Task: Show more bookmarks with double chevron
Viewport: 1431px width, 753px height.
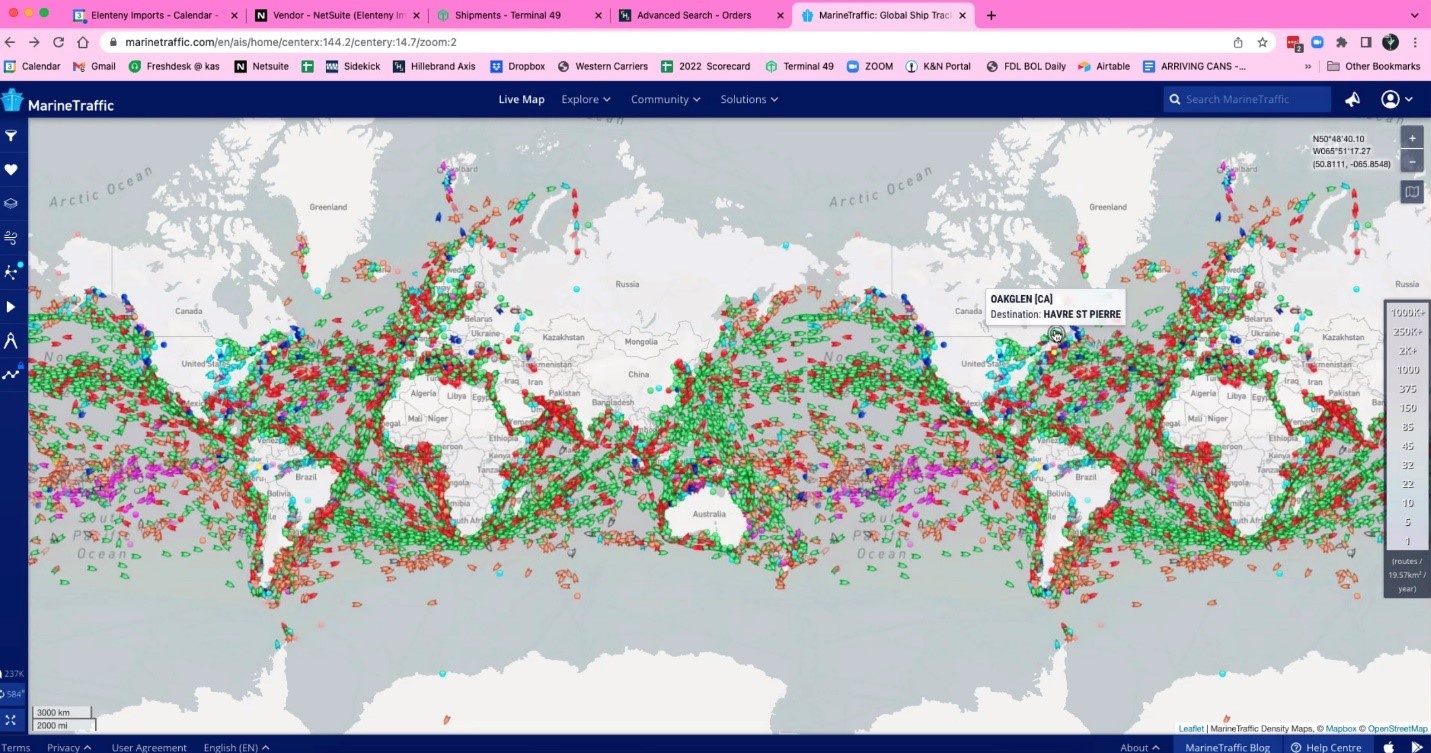Action: (x=1308, y=66)
